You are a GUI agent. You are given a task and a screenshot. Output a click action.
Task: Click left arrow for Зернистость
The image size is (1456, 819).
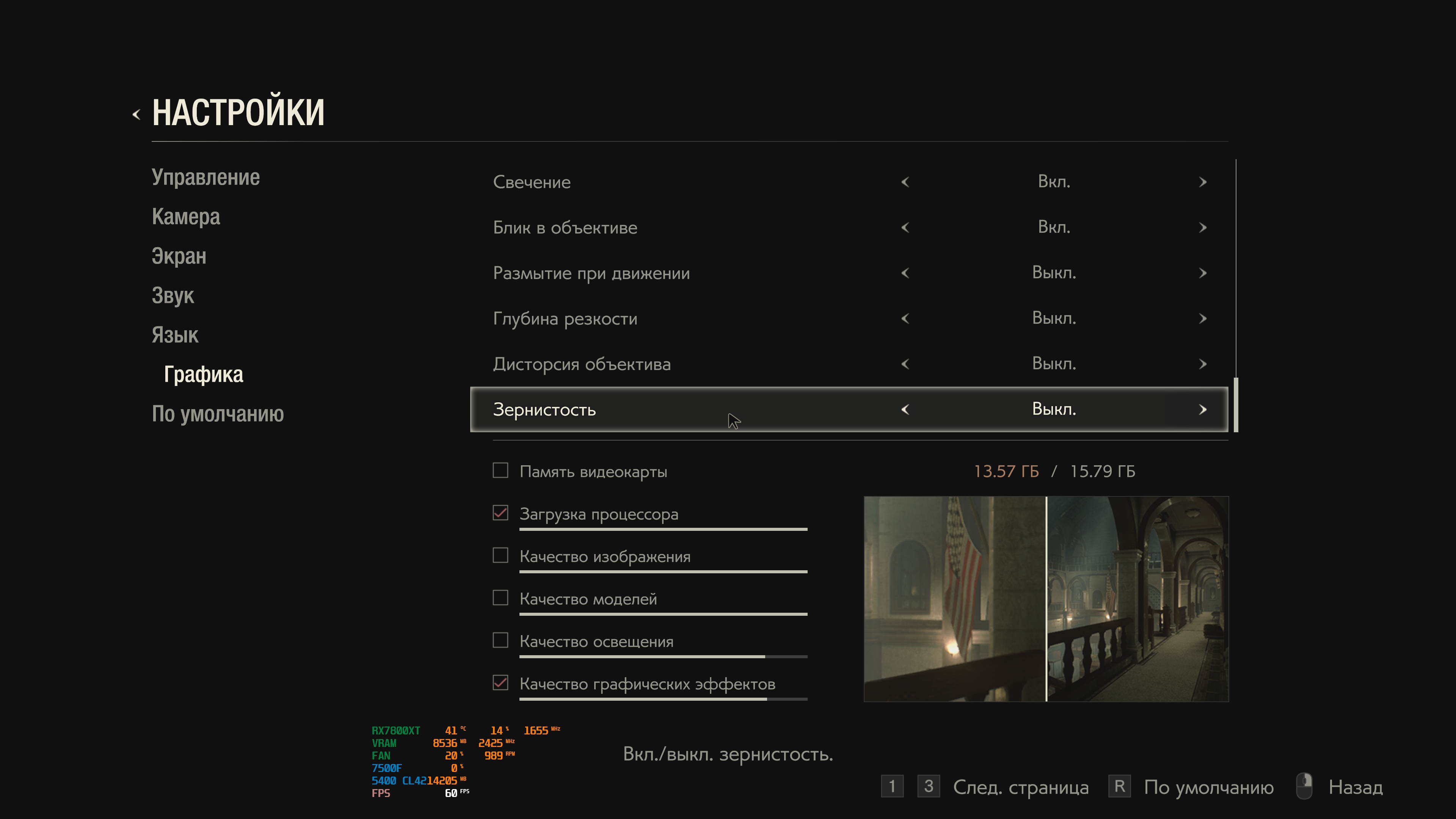(x=905, y=409)
